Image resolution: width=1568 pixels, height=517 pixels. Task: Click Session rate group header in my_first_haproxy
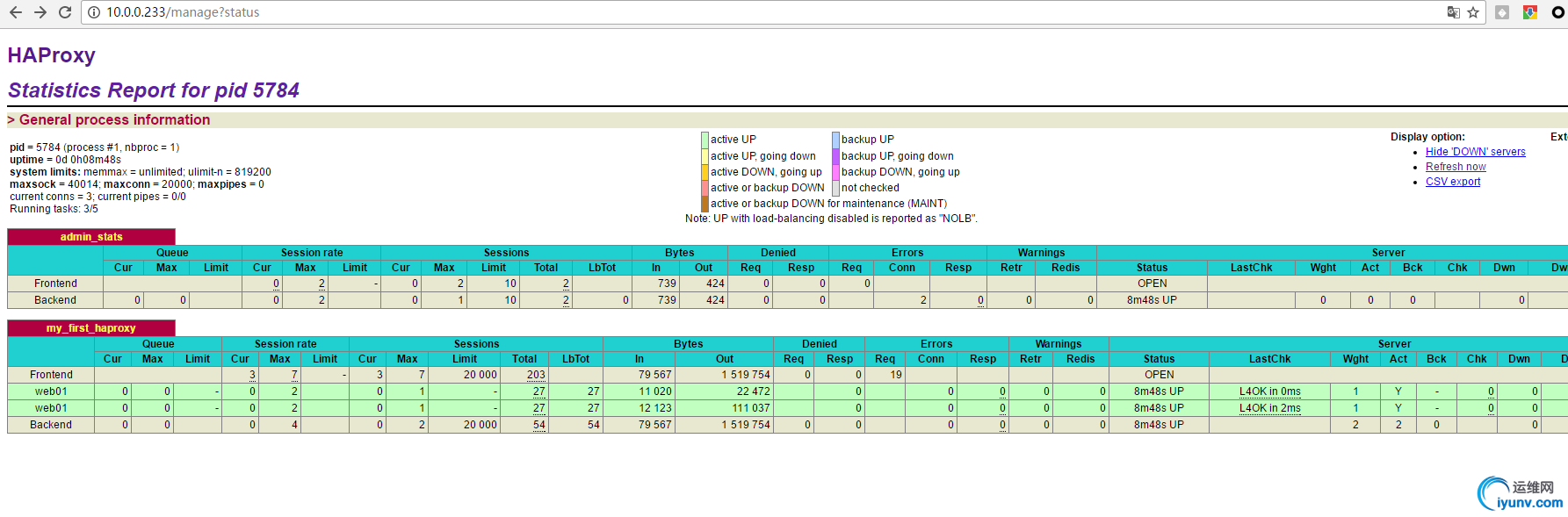click(x=285, y=344)
